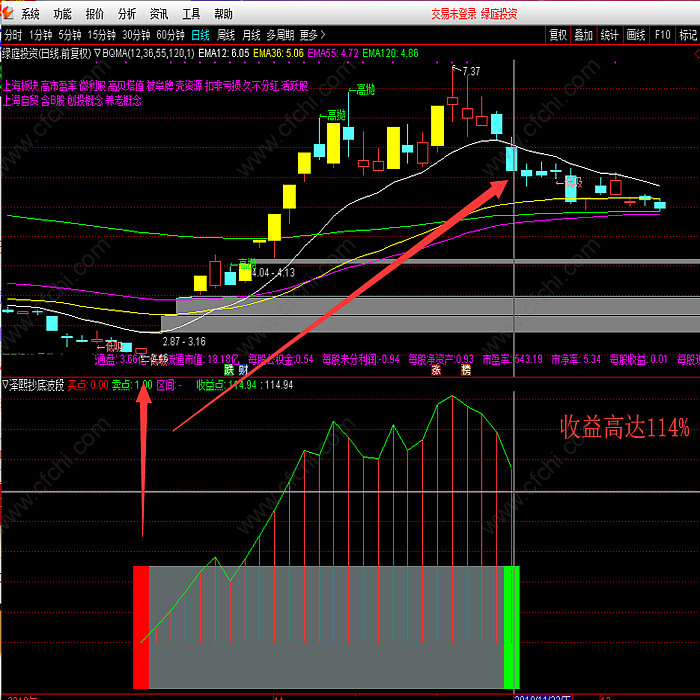Click the 卖点: 1.00 indicator value
The height and width of the screenshot is (700, 700).
click(132, 385)
